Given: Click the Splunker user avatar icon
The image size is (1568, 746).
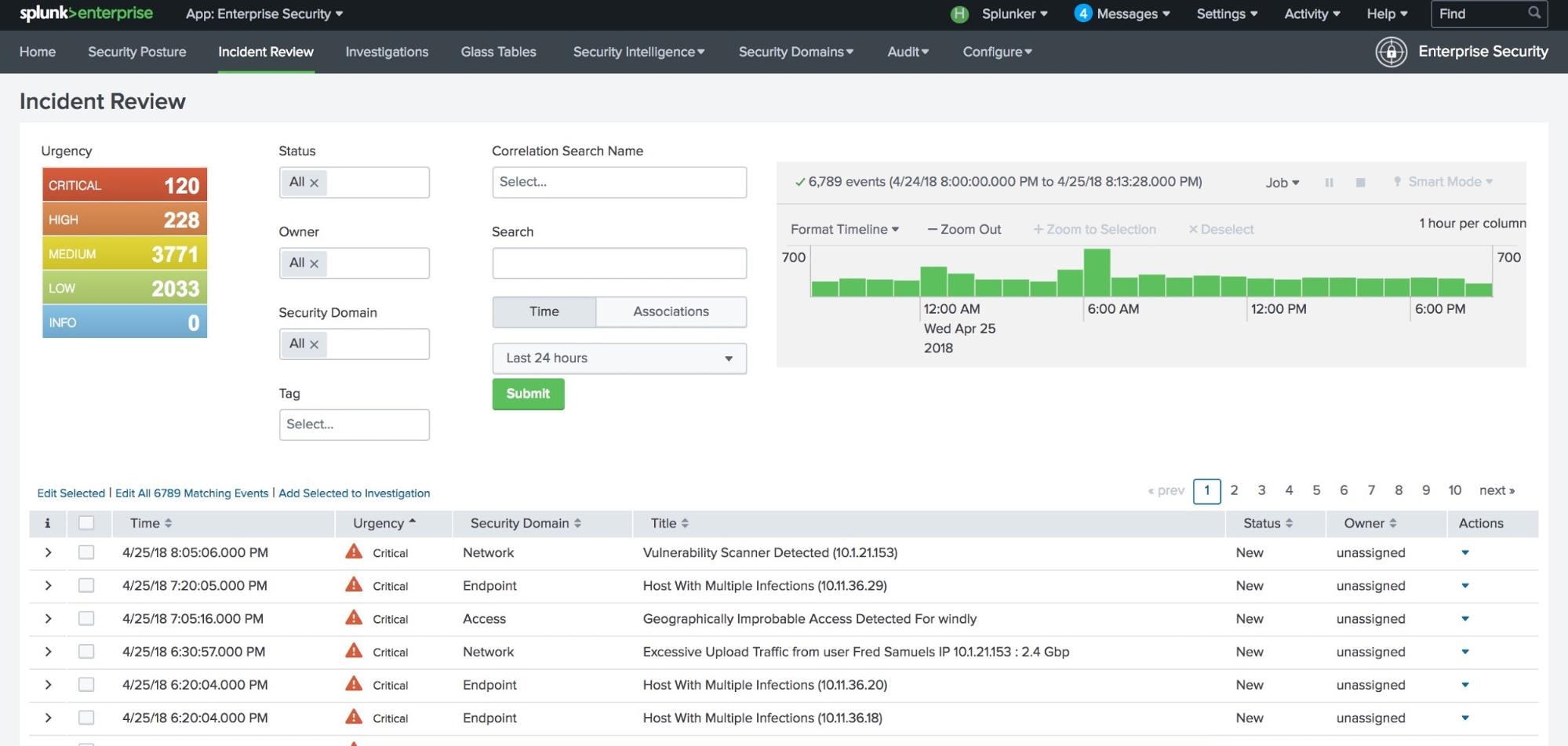Looking at the screenshot, I should (x=959, y=14).
